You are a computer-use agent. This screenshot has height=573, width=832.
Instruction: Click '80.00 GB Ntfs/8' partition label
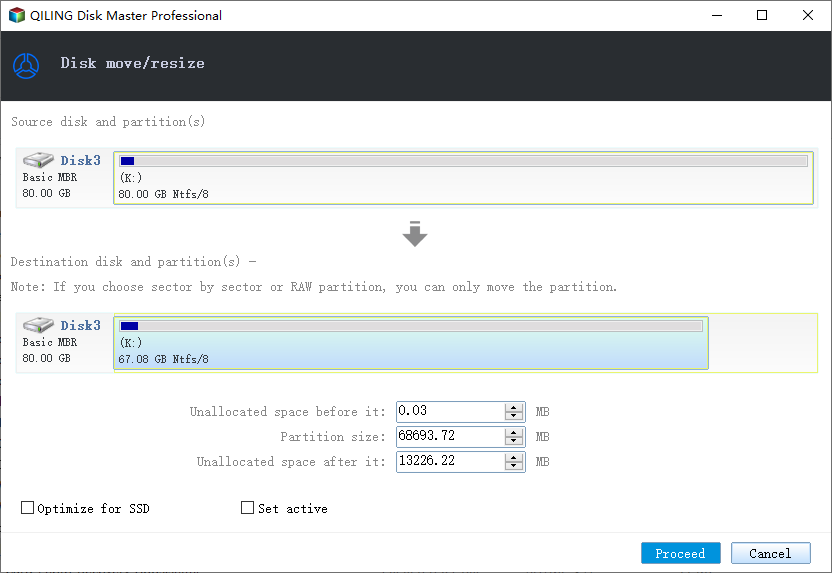[163, 194]
